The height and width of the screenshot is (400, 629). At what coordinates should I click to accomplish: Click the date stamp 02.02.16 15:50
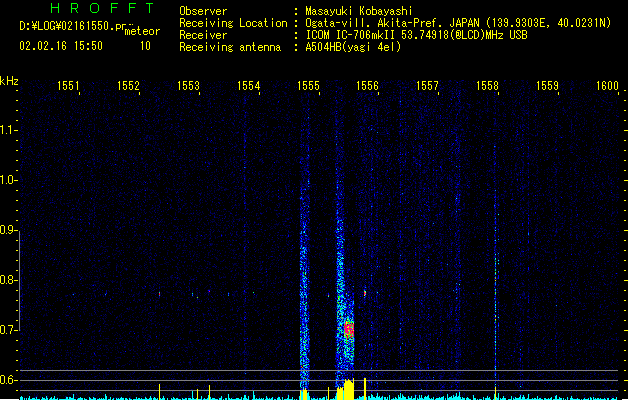pyautogui.click(x=61, y=46)
